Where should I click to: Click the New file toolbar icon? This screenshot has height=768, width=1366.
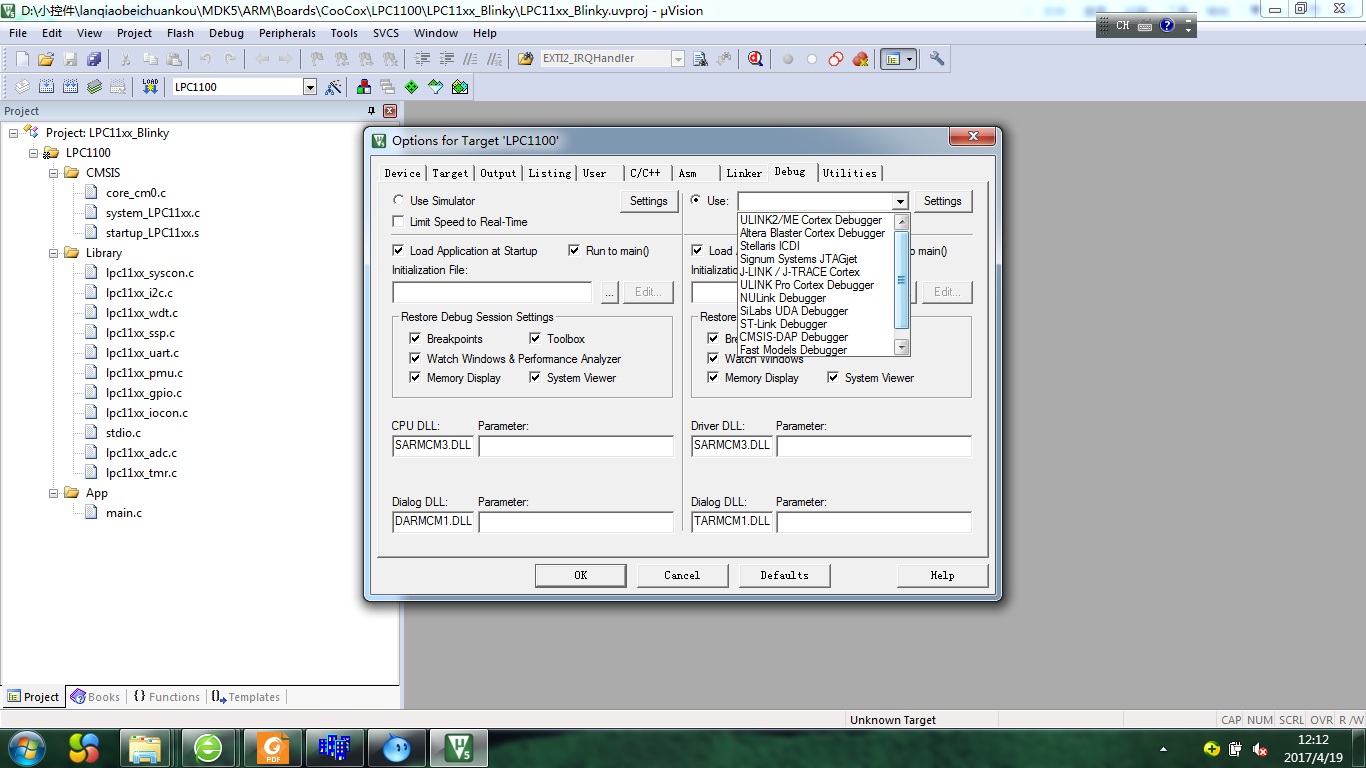[x=22, y=59]
